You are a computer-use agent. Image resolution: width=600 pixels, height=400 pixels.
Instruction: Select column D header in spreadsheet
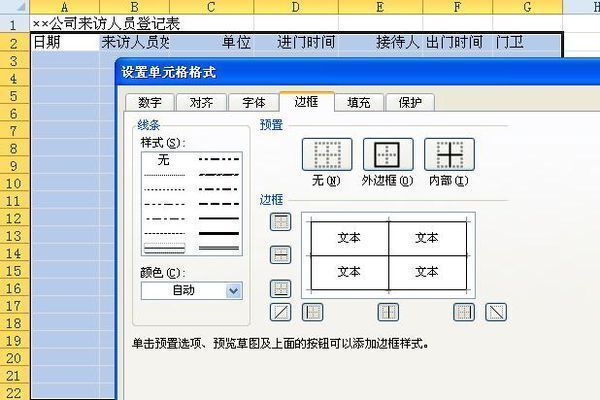tap(295, 7)
